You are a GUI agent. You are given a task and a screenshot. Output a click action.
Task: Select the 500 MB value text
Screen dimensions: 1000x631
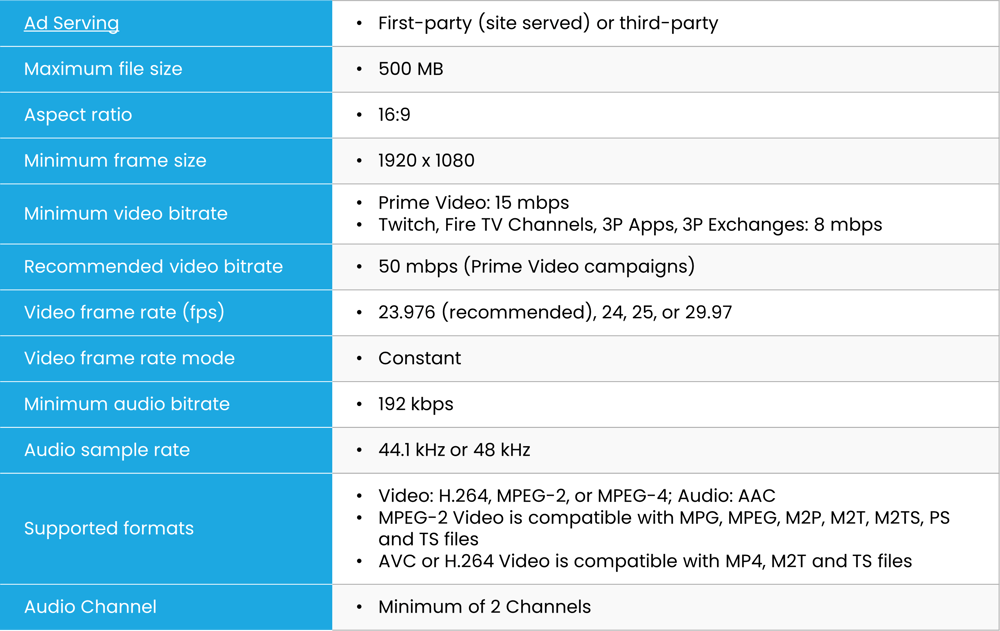point(410,69)
